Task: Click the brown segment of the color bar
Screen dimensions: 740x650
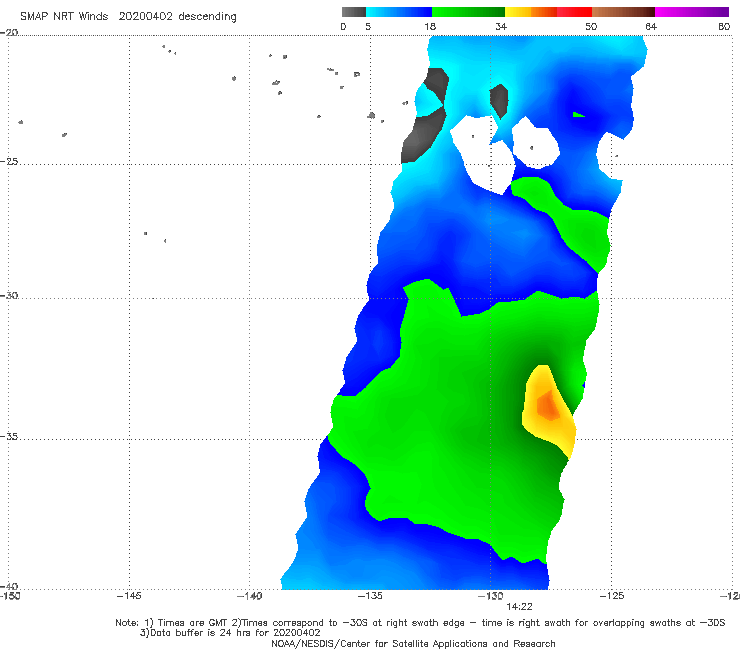Action: [623, 12]
